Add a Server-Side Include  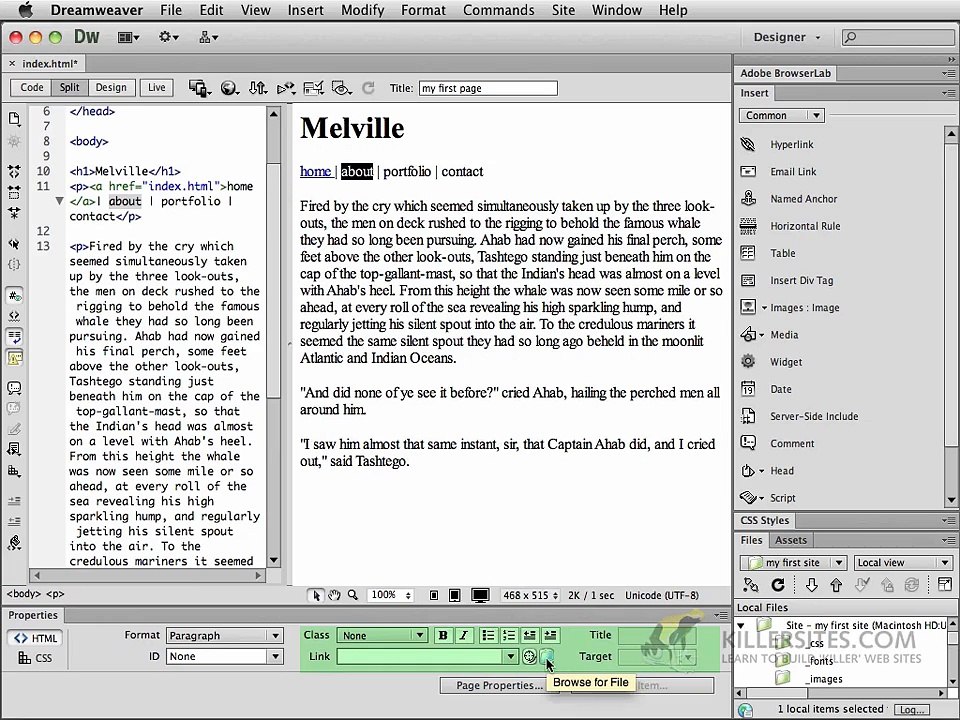[x=813, y=416]
